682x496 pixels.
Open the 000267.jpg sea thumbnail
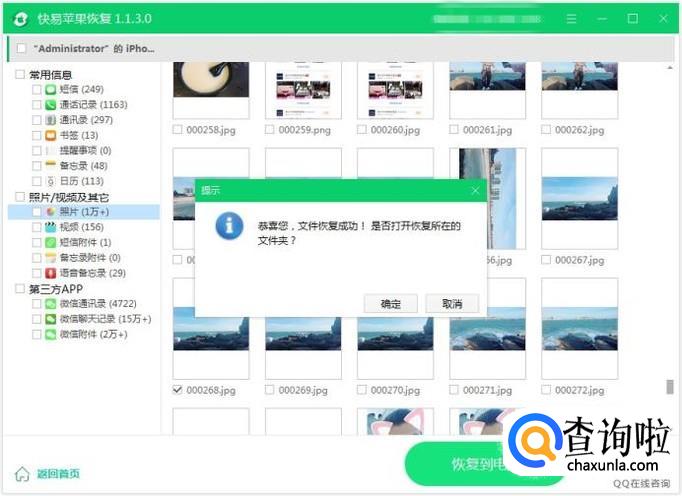tap(579, 198)
